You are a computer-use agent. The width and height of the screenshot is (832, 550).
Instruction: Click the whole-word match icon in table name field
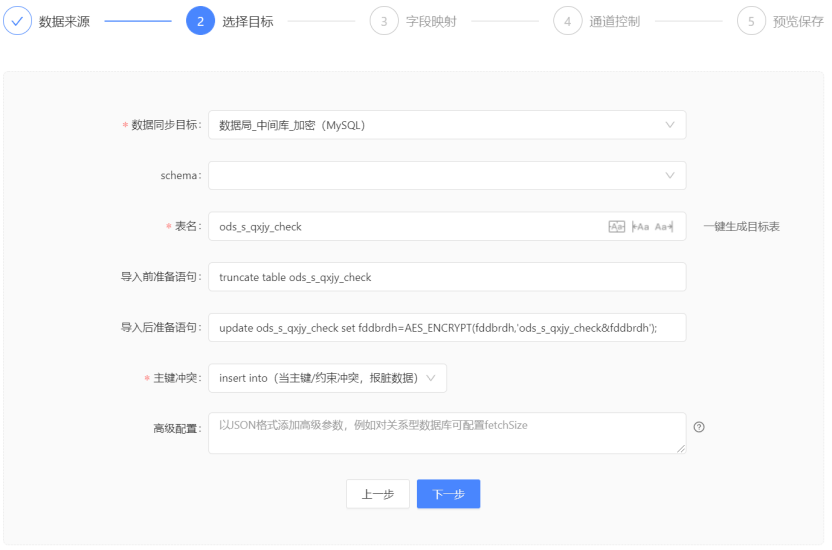tap(617, 227)
